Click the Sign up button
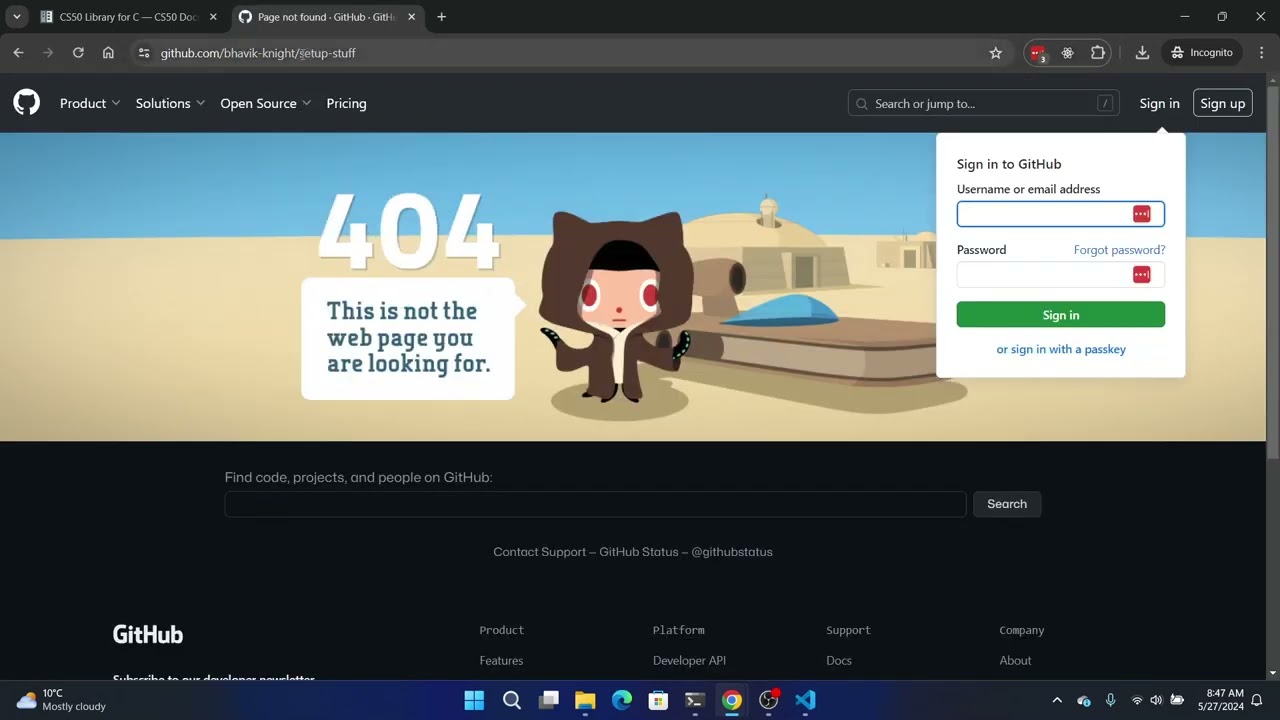The height and width of the screenshot is (720, 1280). tap(1222, 103)
